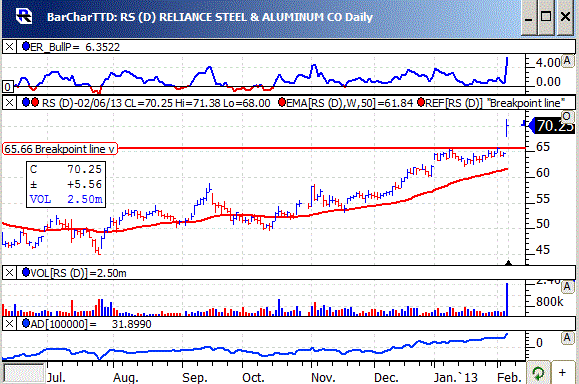This screenshot has width=579, height=384.
Task: Click ER_BullP= 6.3522 label
Action: pos(75,47)
